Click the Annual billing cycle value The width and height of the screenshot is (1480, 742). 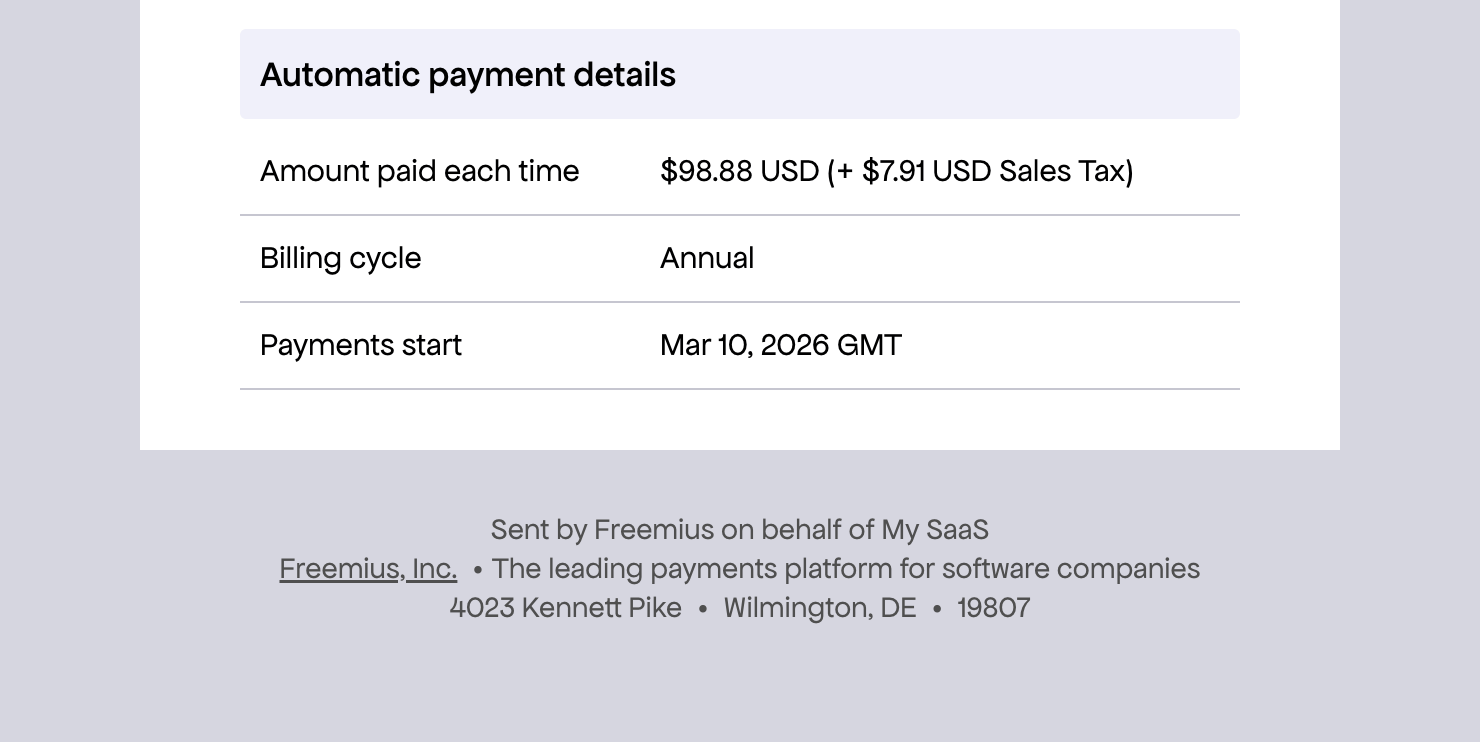(x=707, y=259)
